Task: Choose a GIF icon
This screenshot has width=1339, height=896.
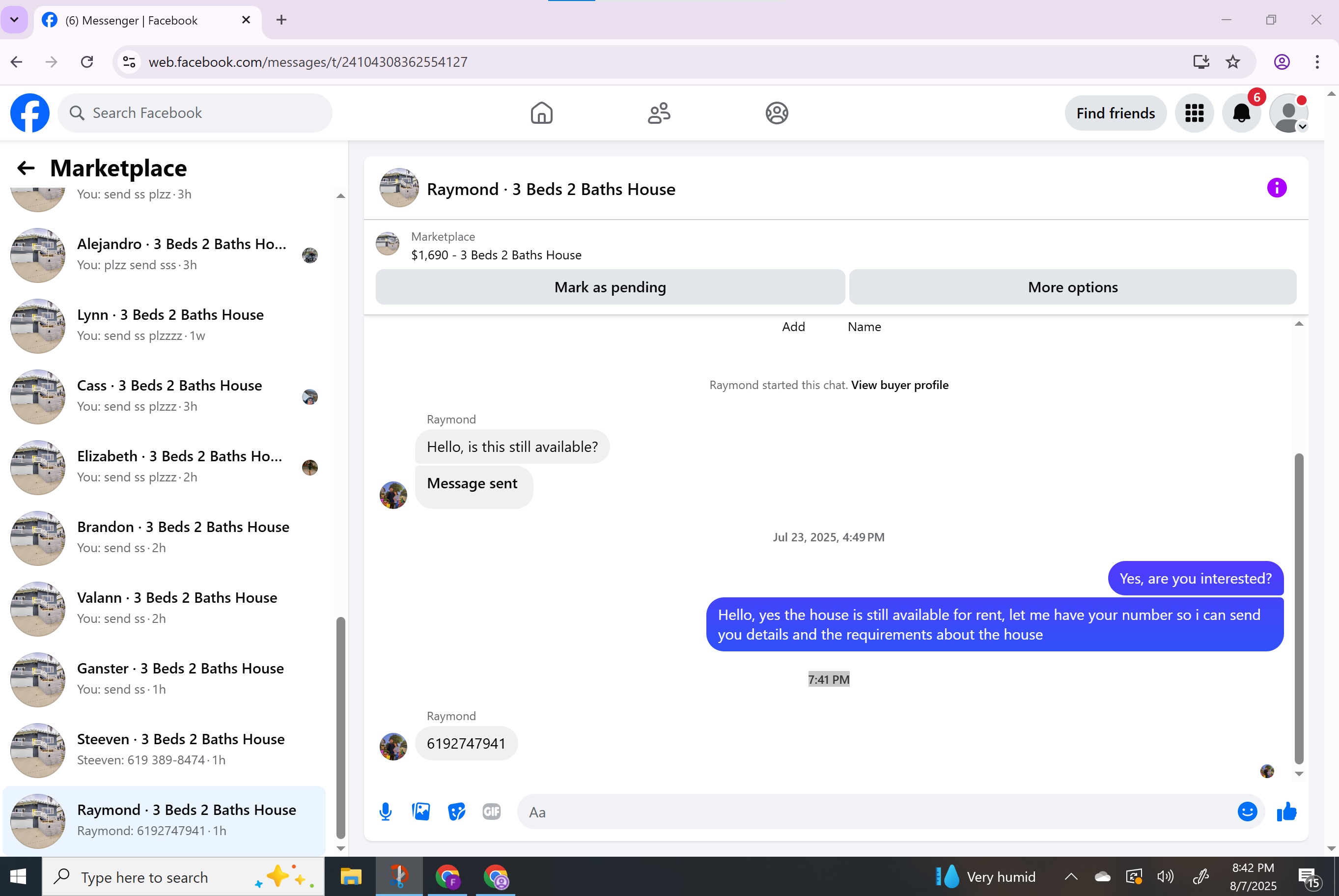Action: (491, 812)
